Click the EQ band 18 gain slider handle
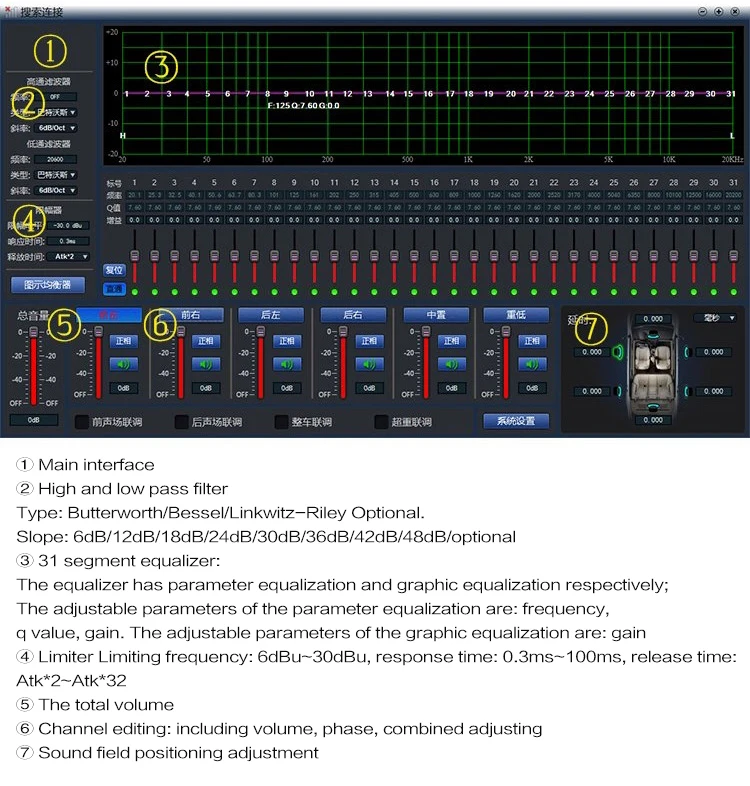This screenshot has height=786, width=750. pos(474,256)
